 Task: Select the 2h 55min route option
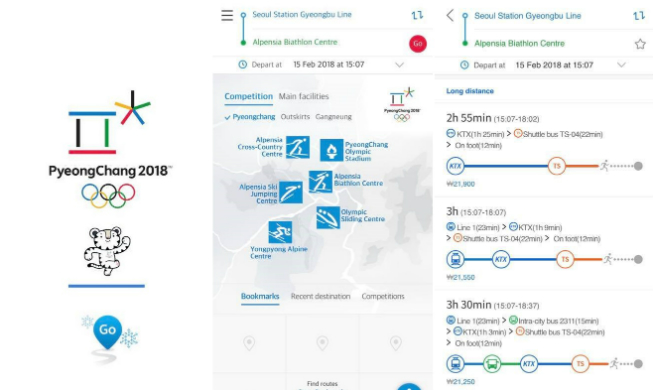(544, 150)
